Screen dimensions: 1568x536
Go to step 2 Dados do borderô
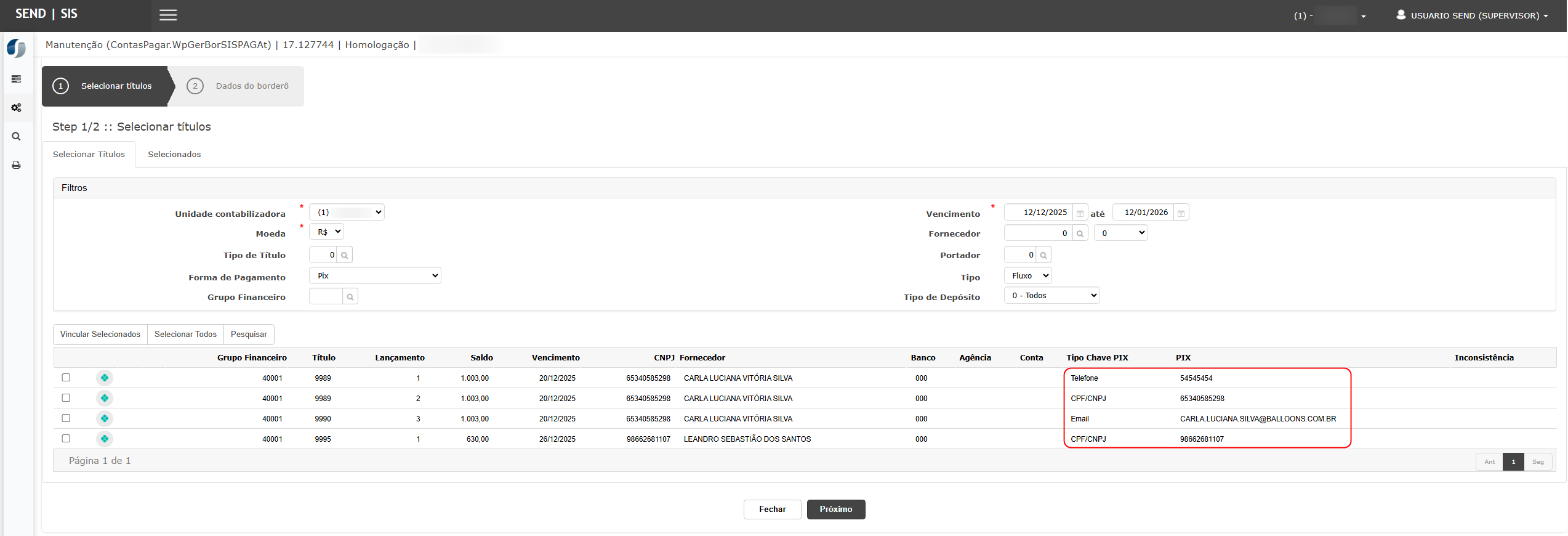click(252, 86)
